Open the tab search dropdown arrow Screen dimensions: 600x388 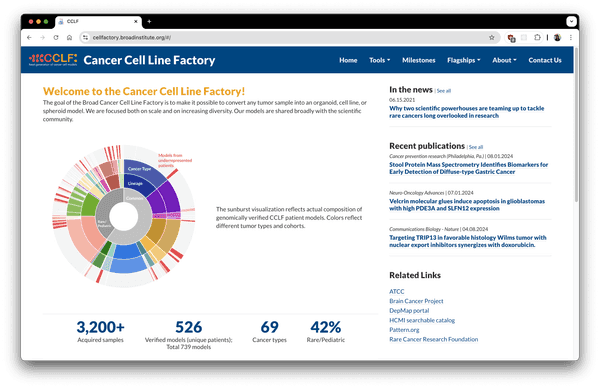pos(571,21)
